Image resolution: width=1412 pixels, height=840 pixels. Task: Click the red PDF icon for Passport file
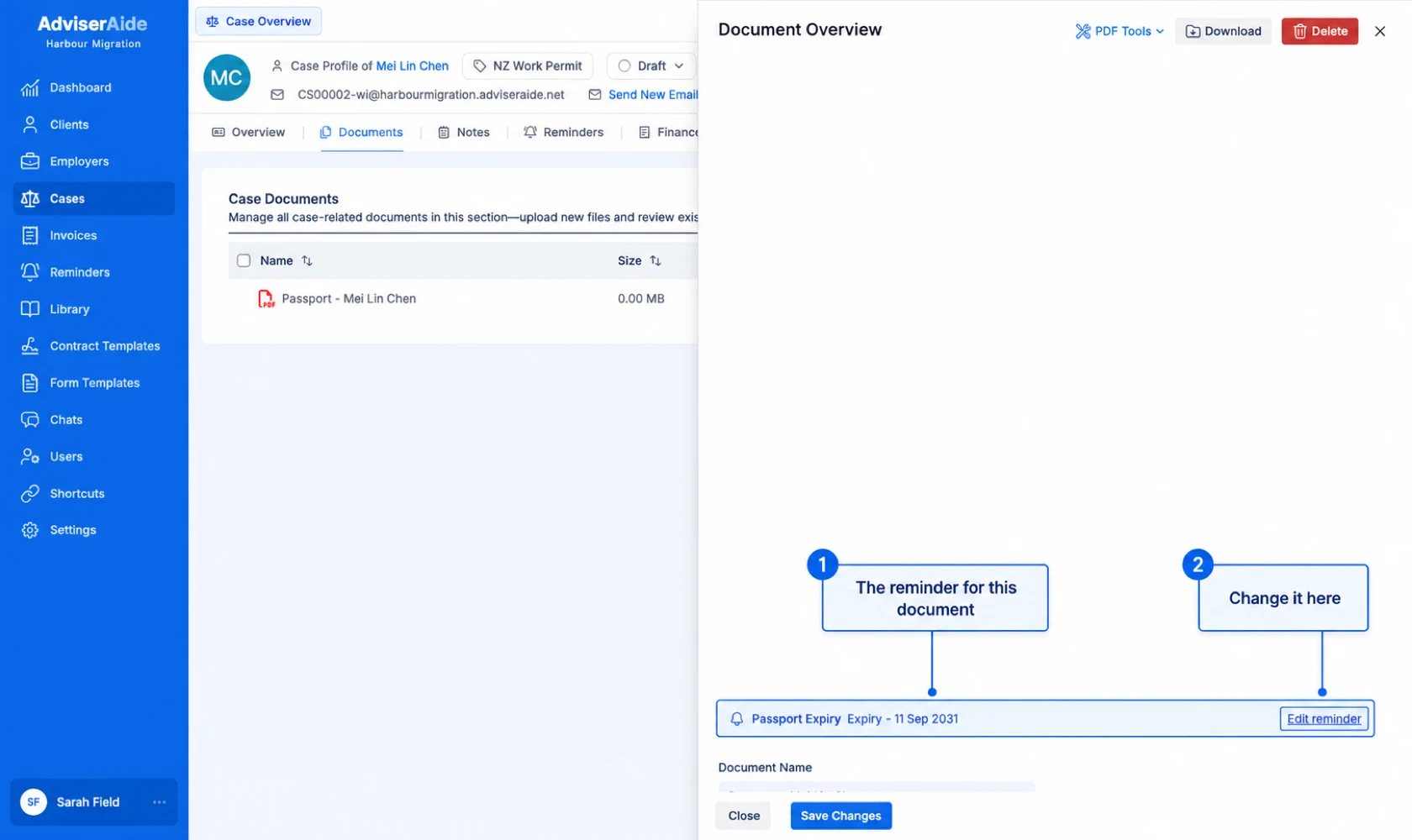pos(266,299)
